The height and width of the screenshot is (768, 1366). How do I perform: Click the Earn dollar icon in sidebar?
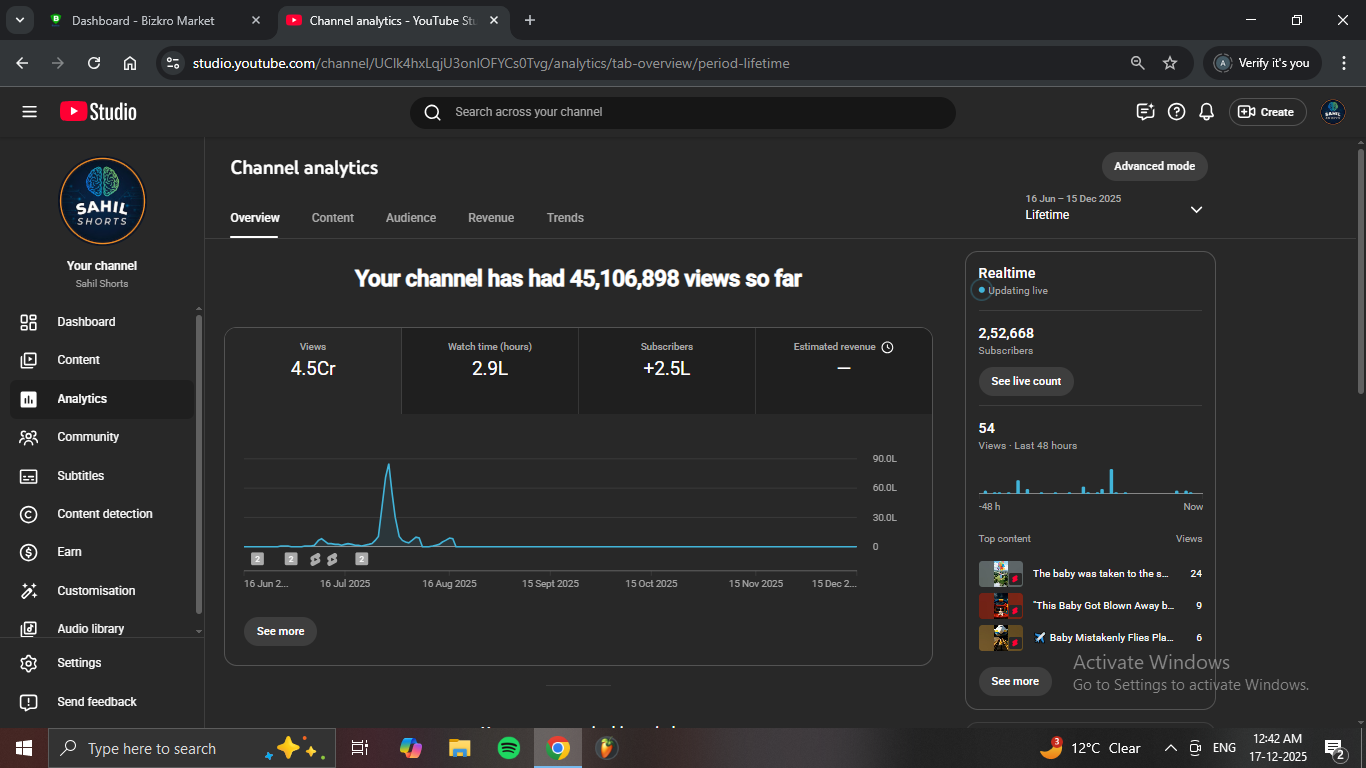pos(29,552)
